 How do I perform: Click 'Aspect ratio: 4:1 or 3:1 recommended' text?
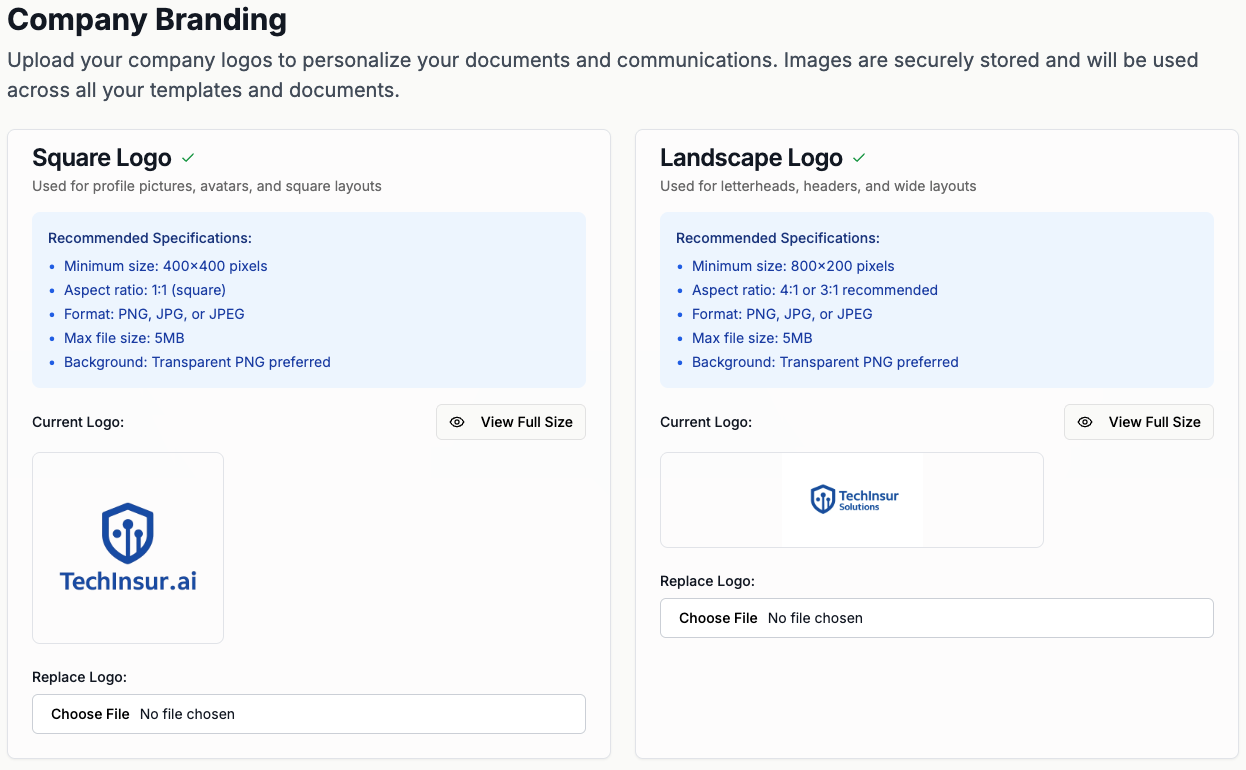(815, 290)
